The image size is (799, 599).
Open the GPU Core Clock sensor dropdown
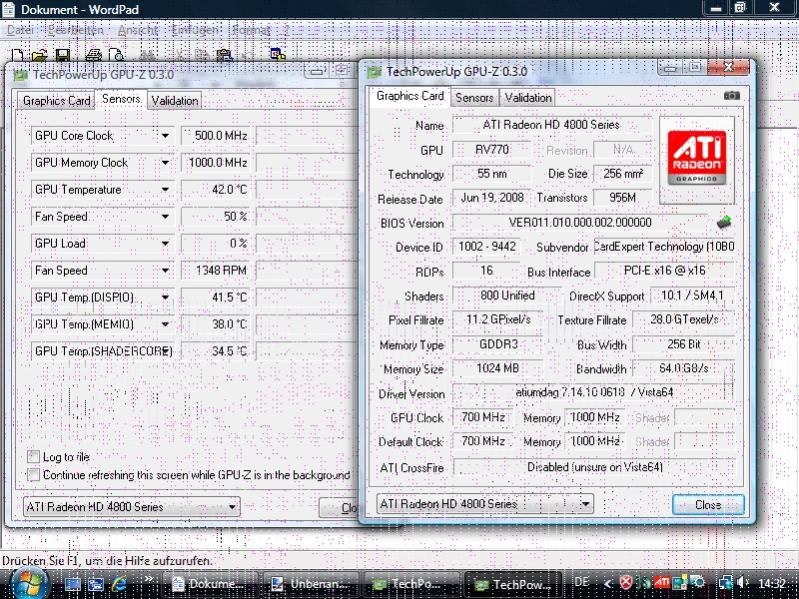pyautogui.click(x=165, y=136)
